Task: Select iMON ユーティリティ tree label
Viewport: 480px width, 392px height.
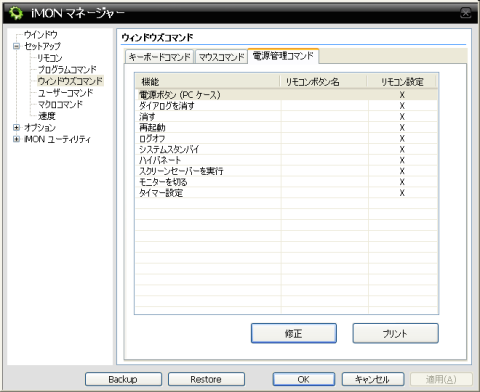Action: pyautogui.click(x=57, y=139)
